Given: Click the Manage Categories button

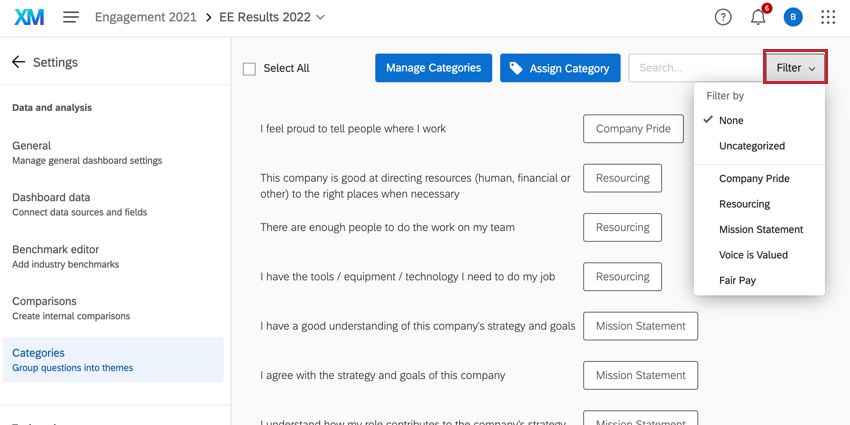Looking at the screenshot, I should tap(433, 68).
